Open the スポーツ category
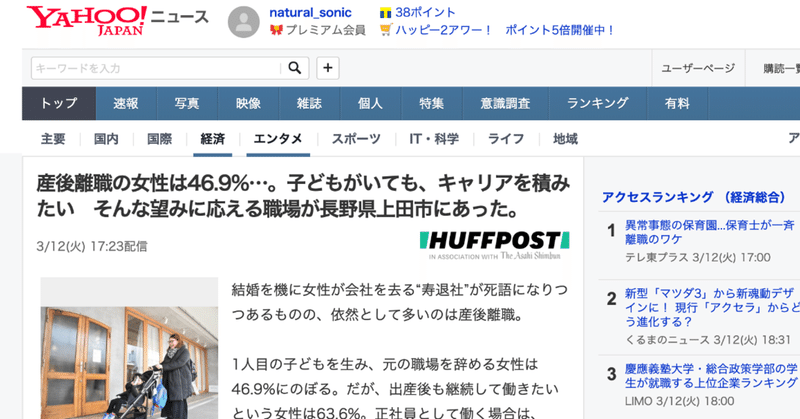Viewport: 800px width, 419px height. pyautogui.click(x=356, y=139)
